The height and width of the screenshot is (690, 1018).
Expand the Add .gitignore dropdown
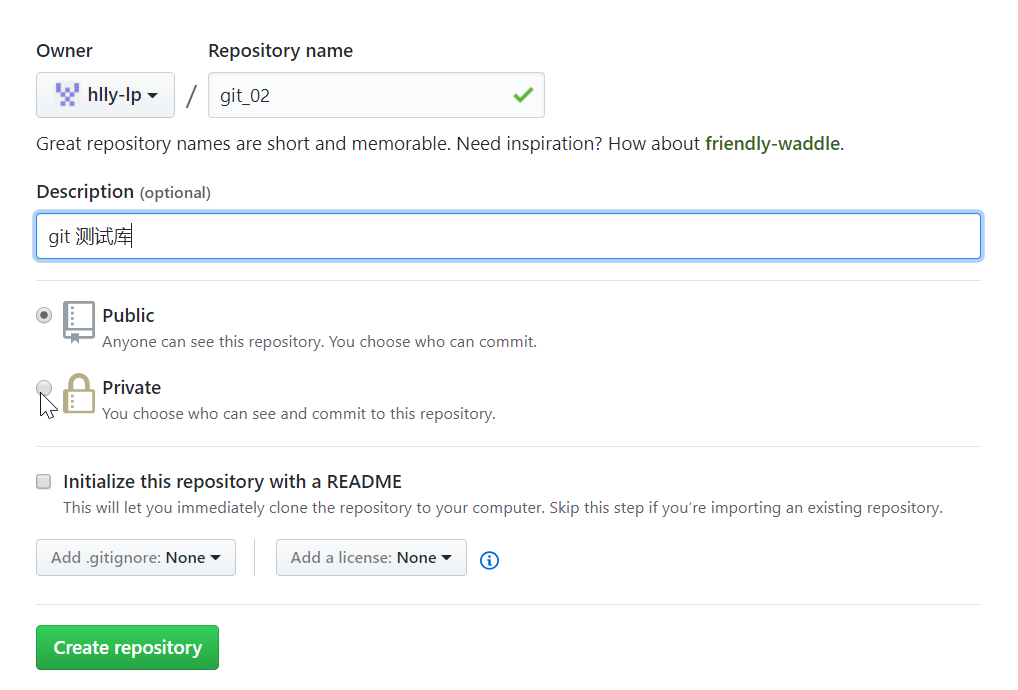click(136, 558)
